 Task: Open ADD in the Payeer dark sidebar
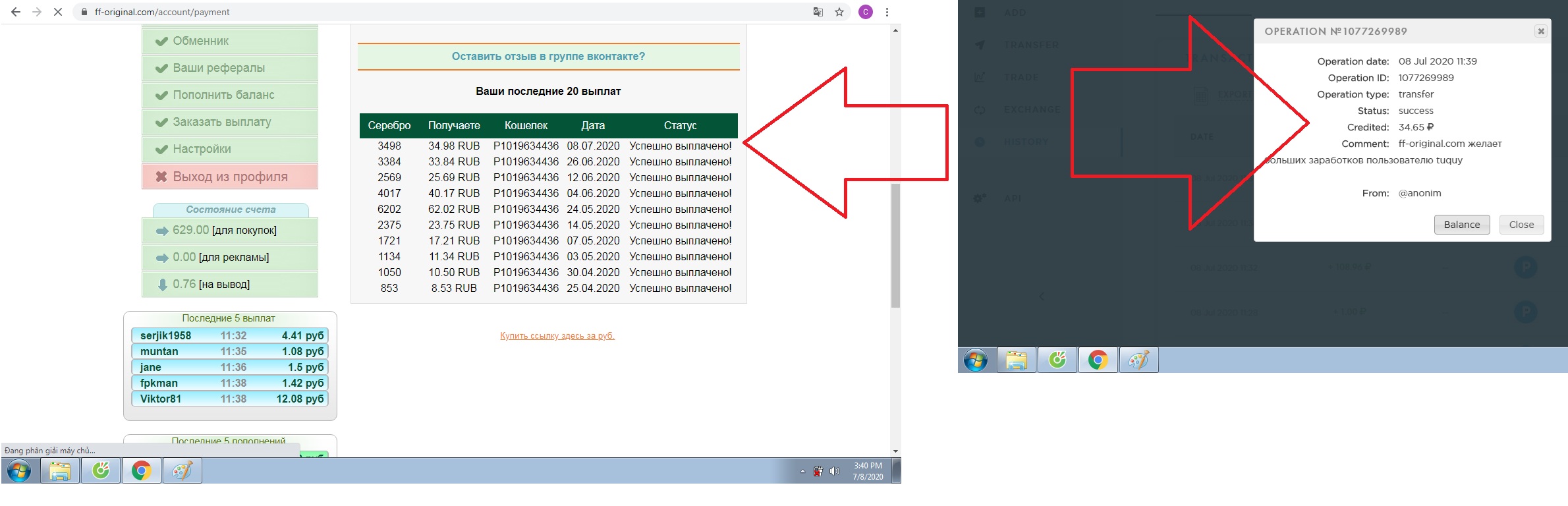(1015, 13)
